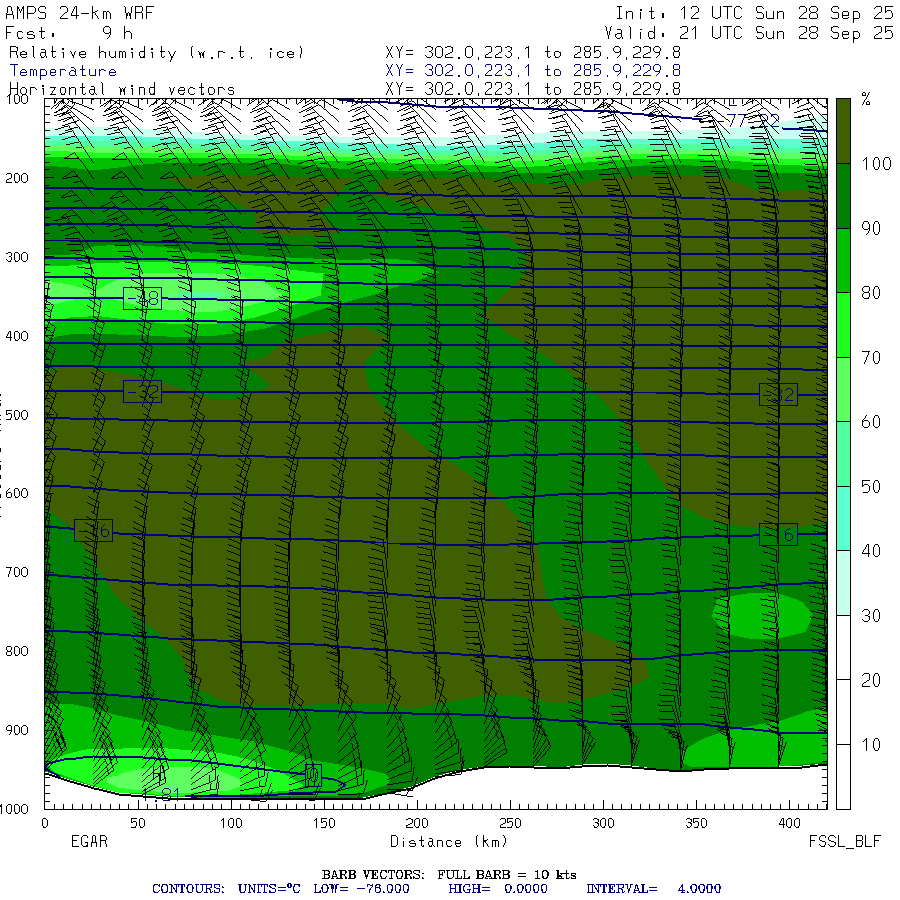Image resolution: width=900 pixels, height=900 pixels.
Task: Click the '50' tick on the distance axis
Action: tap(138, 823)
